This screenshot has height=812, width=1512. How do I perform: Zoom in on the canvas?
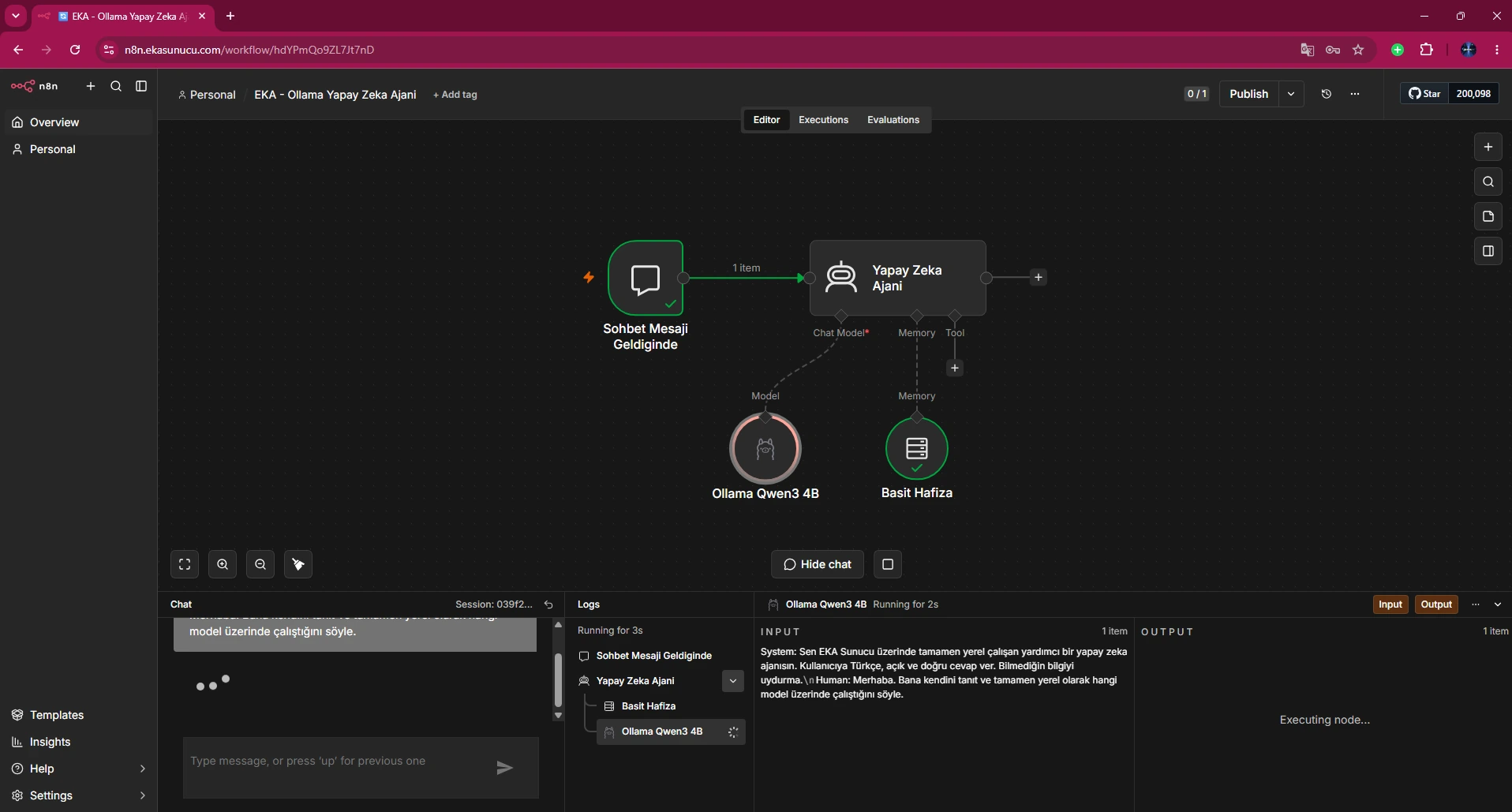coord(223,564)
